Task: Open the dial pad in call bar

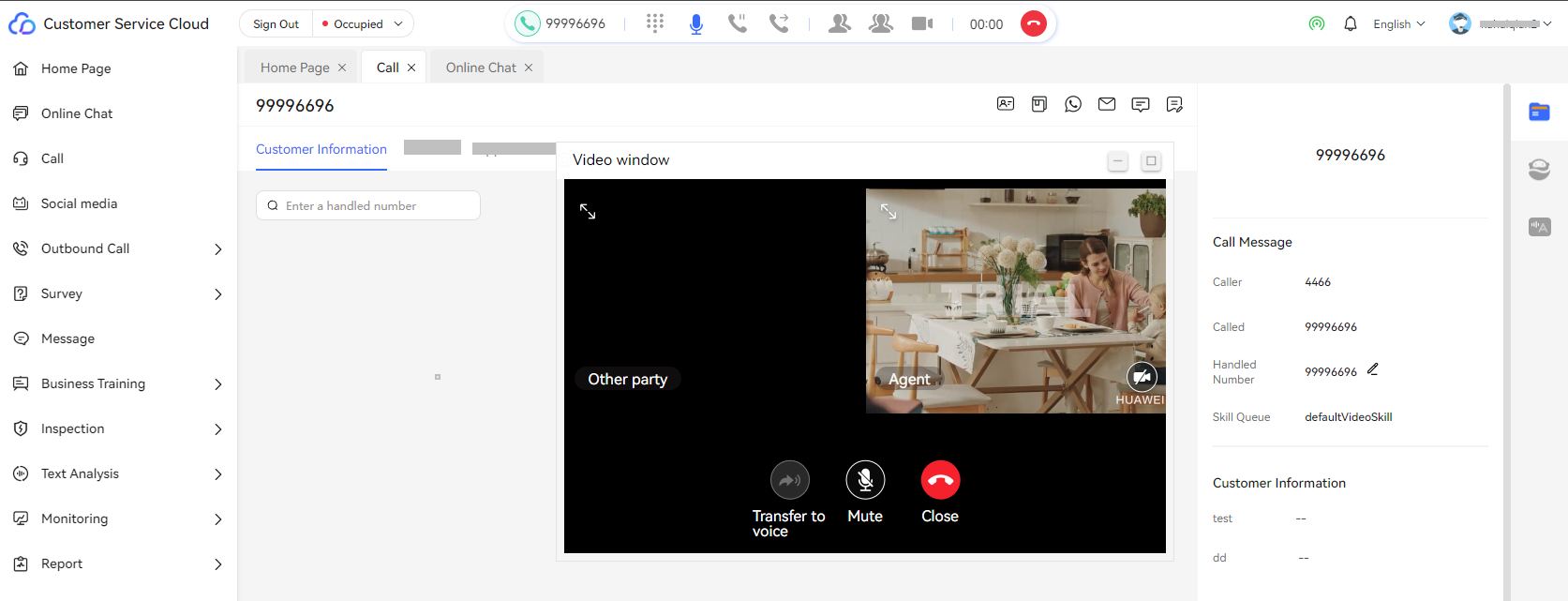Action: (655, 23)
